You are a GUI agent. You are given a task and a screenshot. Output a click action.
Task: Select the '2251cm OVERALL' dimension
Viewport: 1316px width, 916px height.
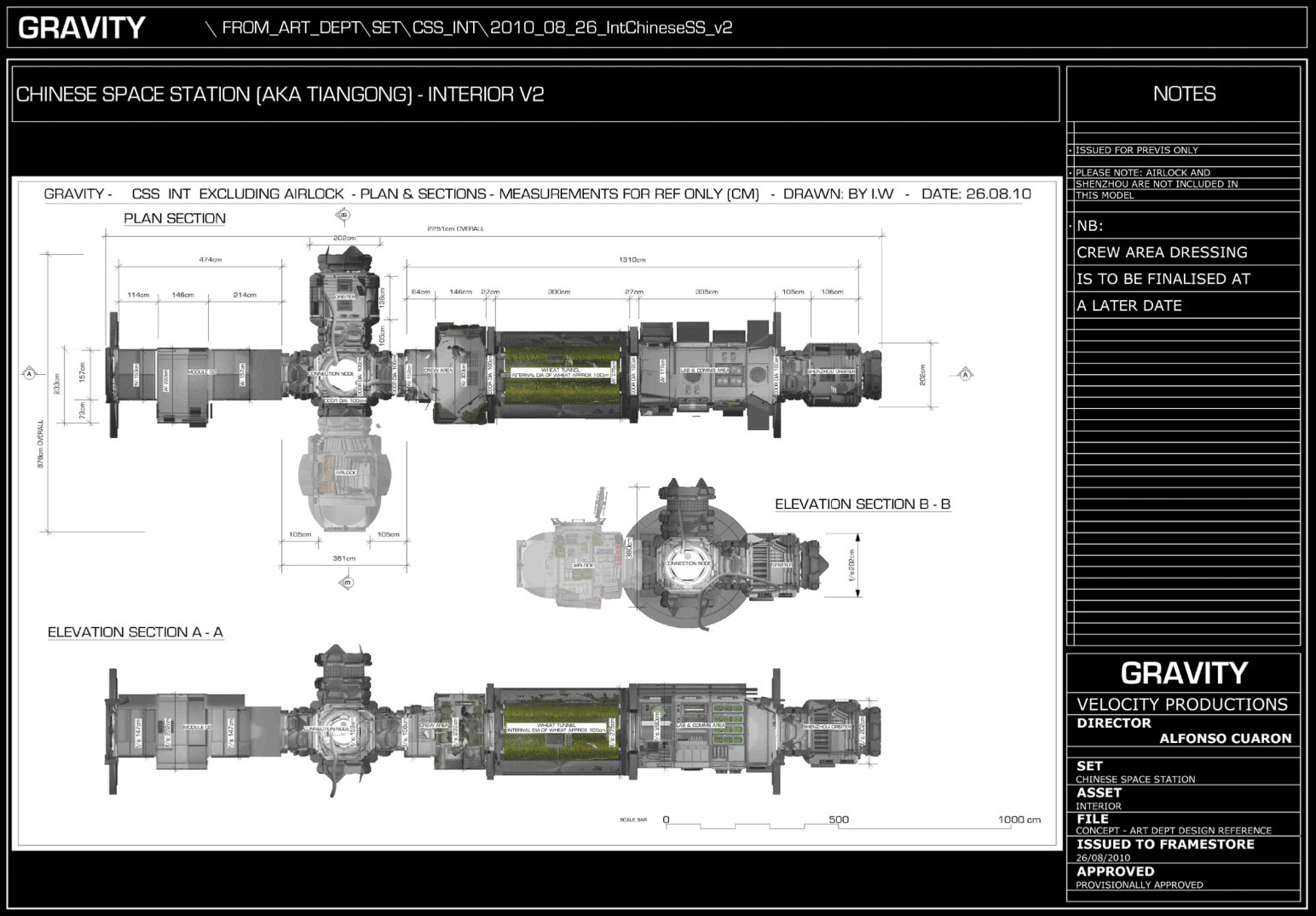click(456, 228)
